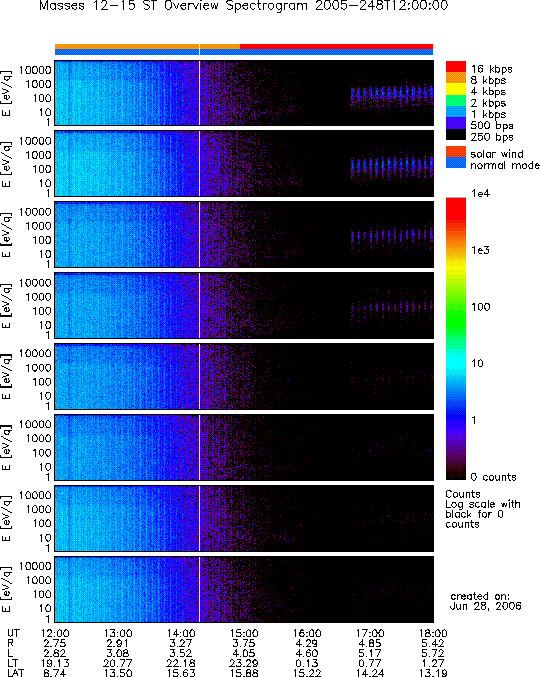540x677 pixels.
Task: Click the '0 counts' color bar label
Action: point(493,477)
